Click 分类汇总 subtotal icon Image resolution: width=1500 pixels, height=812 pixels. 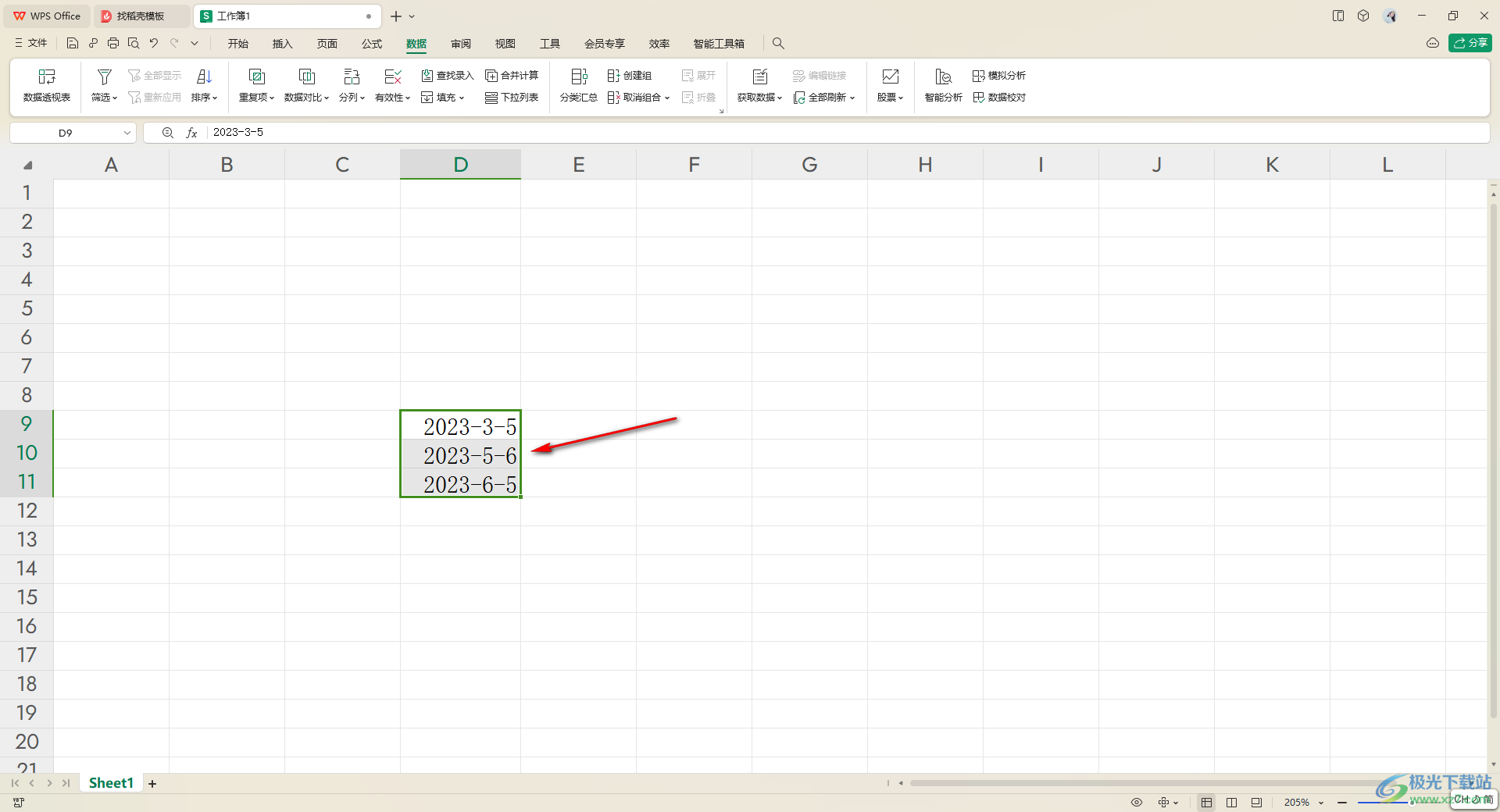(x=579, y=77)
